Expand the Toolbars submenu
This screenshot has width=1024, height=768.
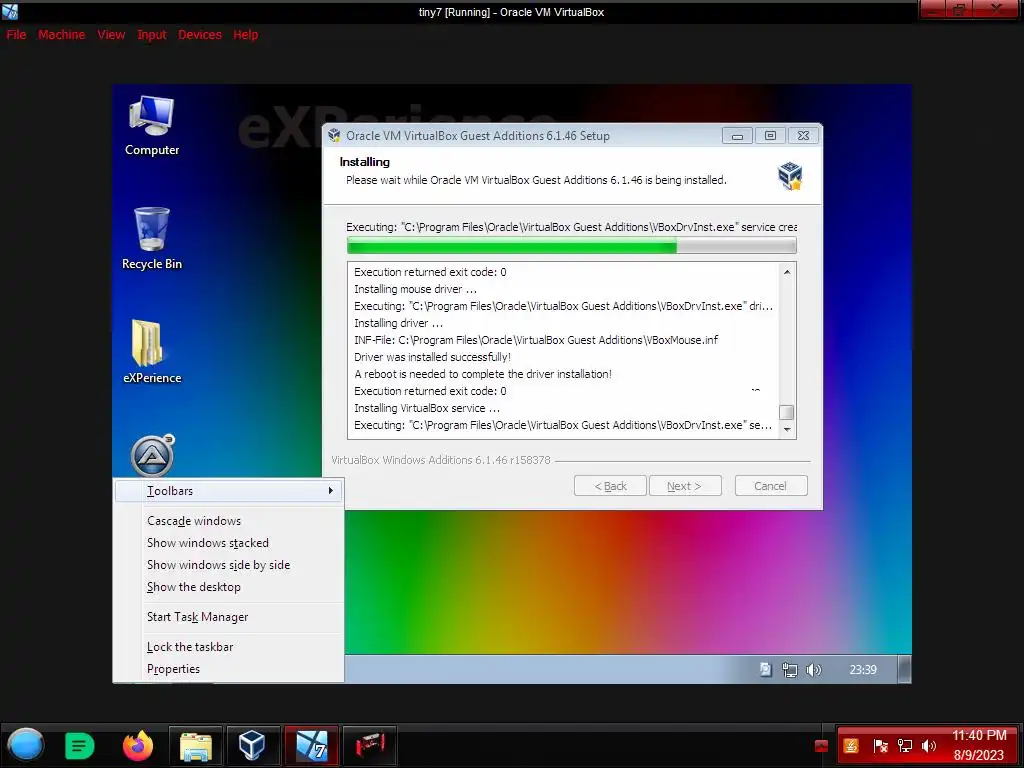(x=229, y=491)
